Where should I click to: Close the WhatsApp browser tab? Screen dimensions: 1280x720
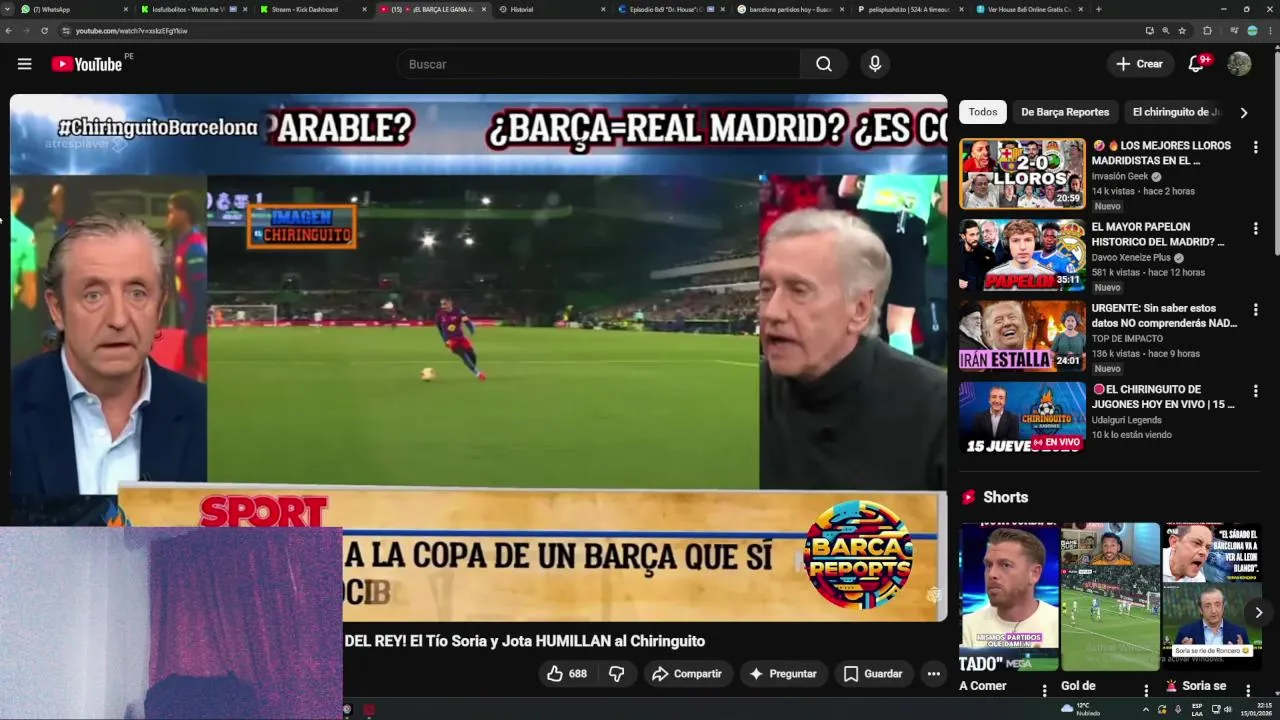click(126, 9)
